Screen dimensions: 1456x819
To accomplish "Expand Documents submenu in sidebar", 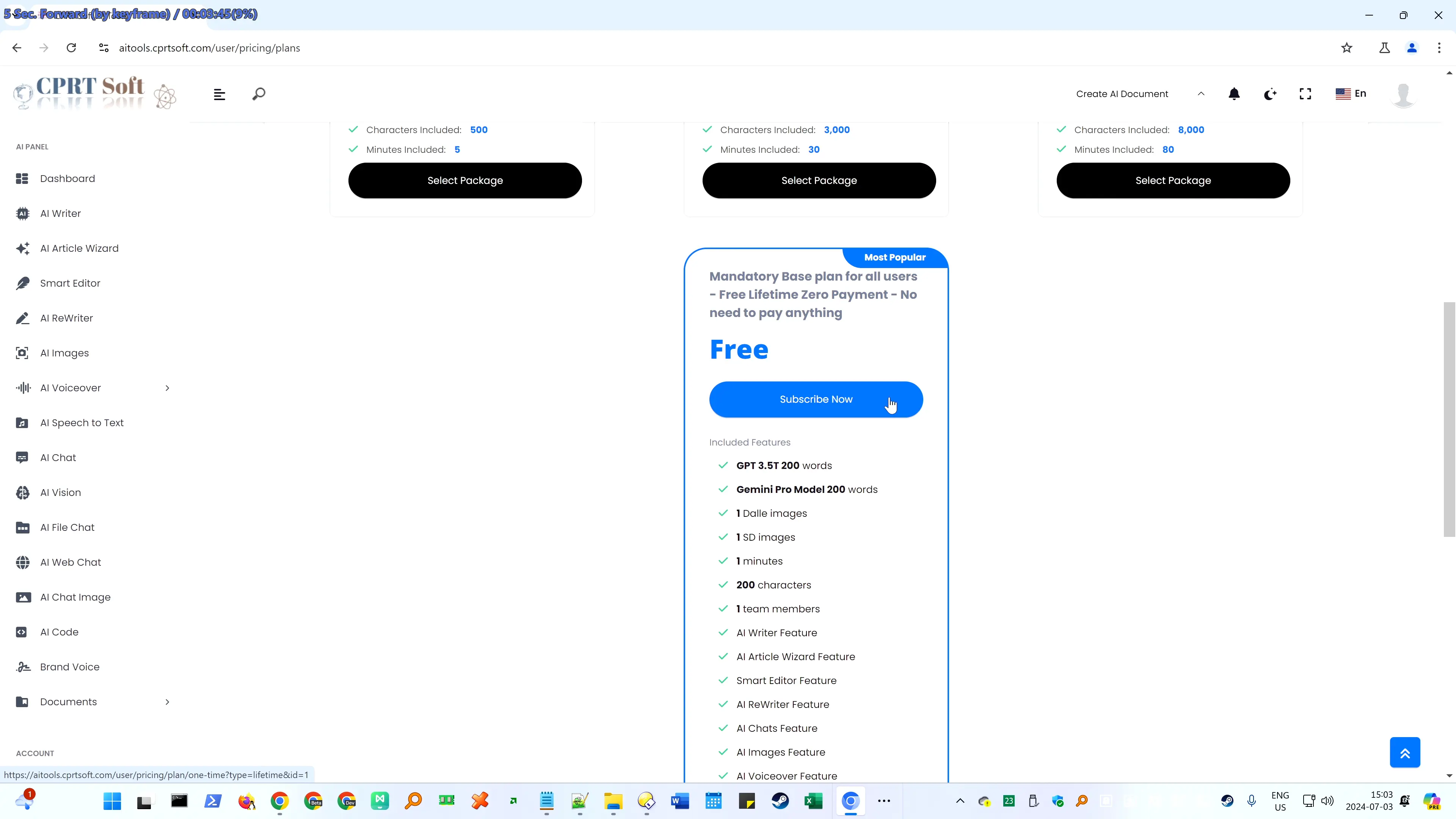I will coord(167,701).
